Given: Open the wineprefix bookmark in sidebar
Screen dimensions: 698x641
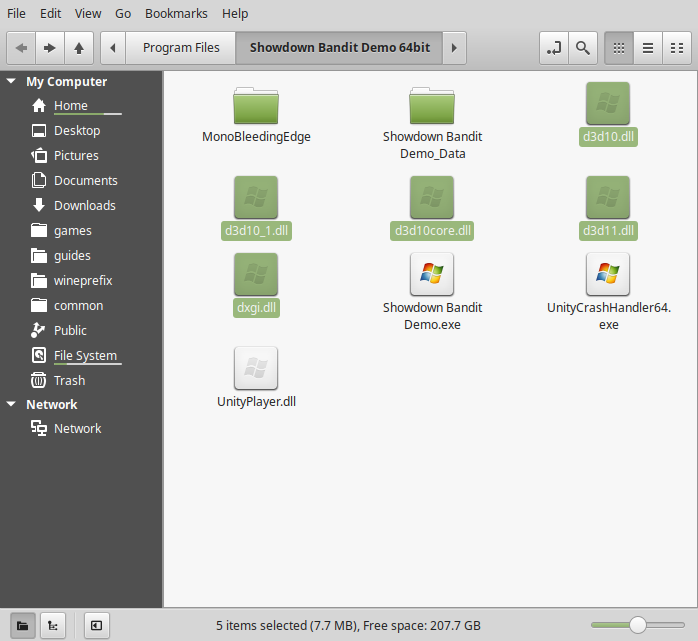Looking at the screenshot, I should (81, 280).
